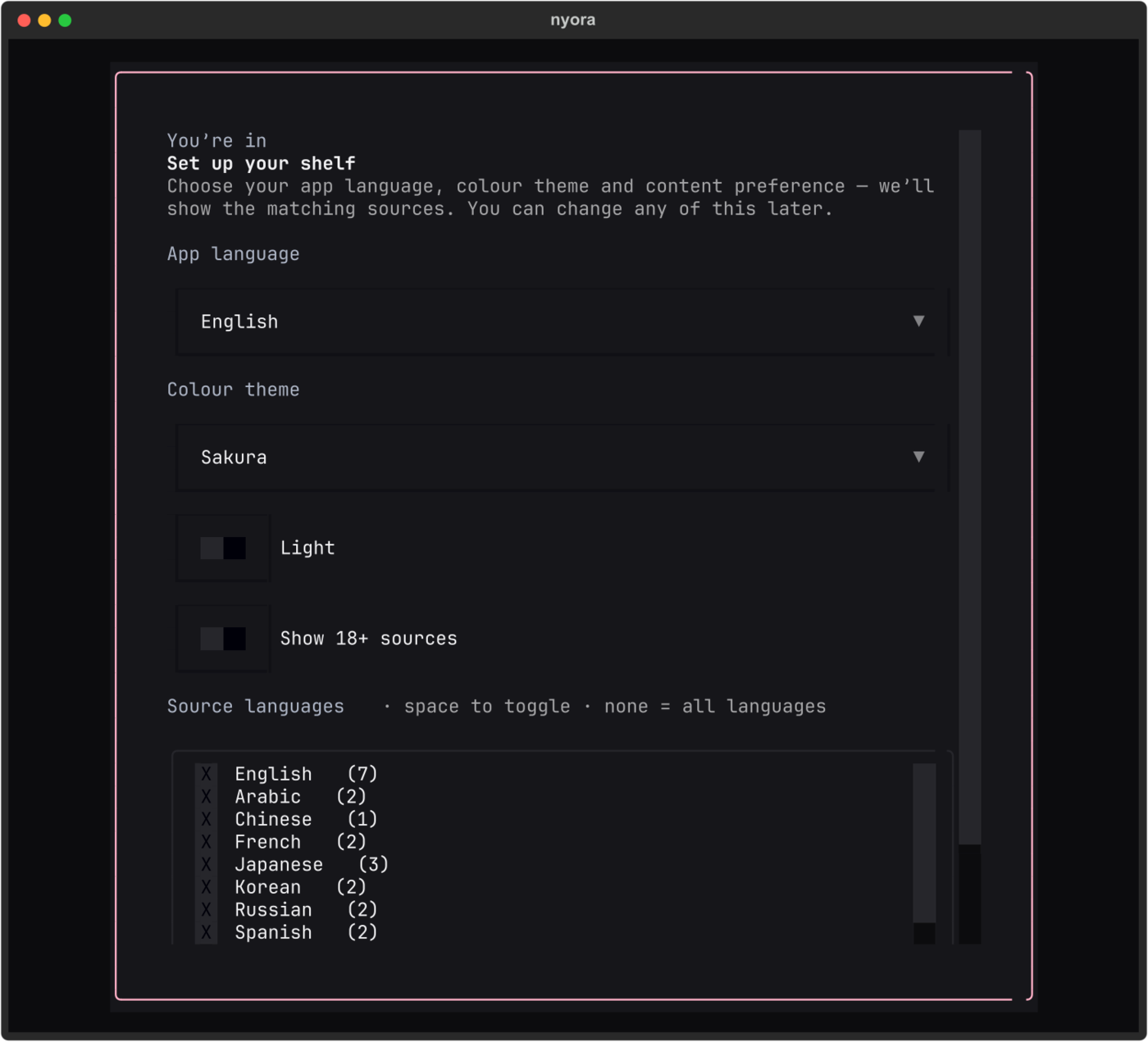The image size is (1148, 1042).
Task: Click the "Set up your shelf" heading
Action: (262, 163)
